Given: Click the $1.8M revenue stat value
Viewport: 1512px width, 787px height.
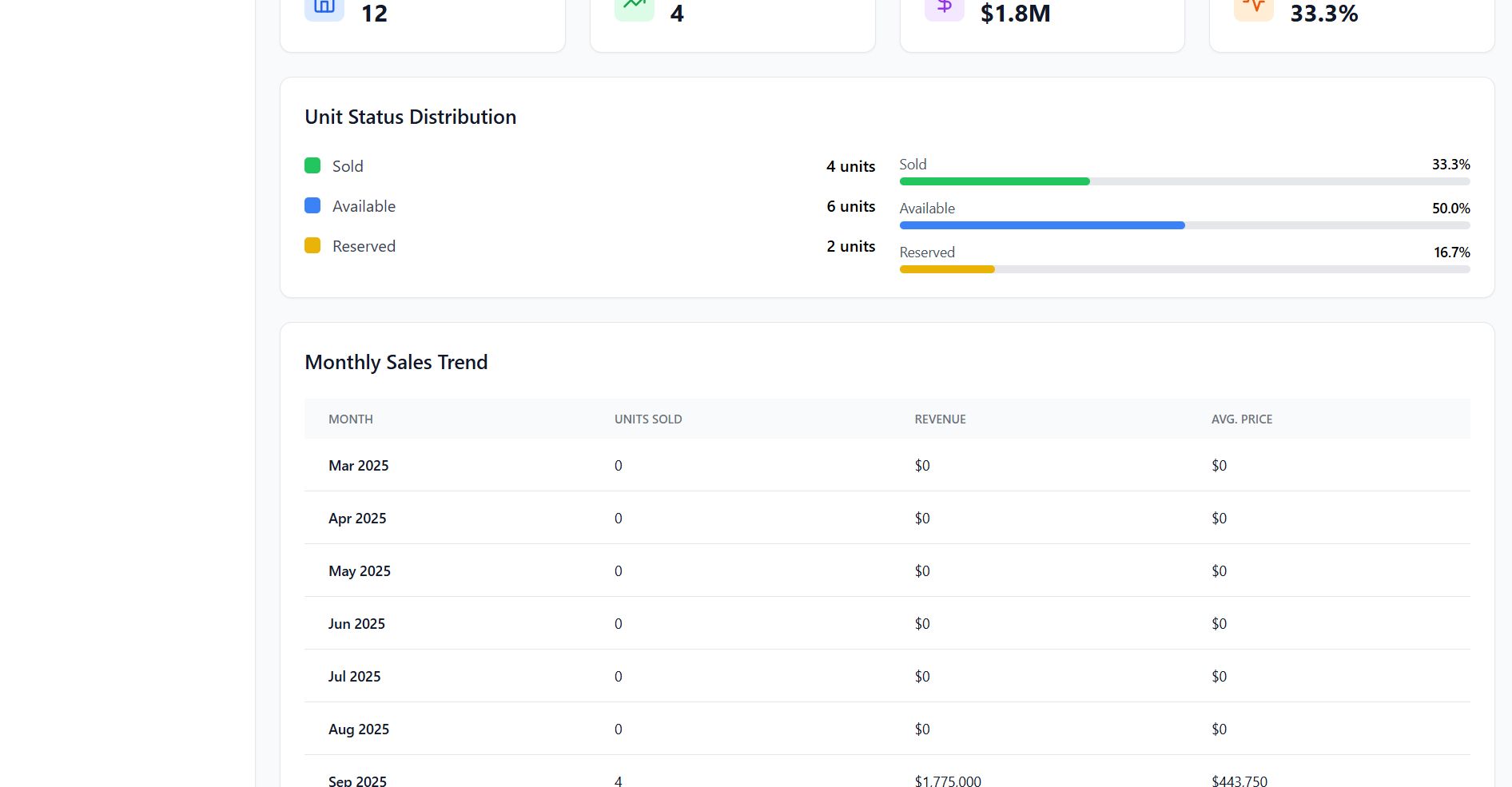Looking at the screenshot, I should pos(1015,14).
